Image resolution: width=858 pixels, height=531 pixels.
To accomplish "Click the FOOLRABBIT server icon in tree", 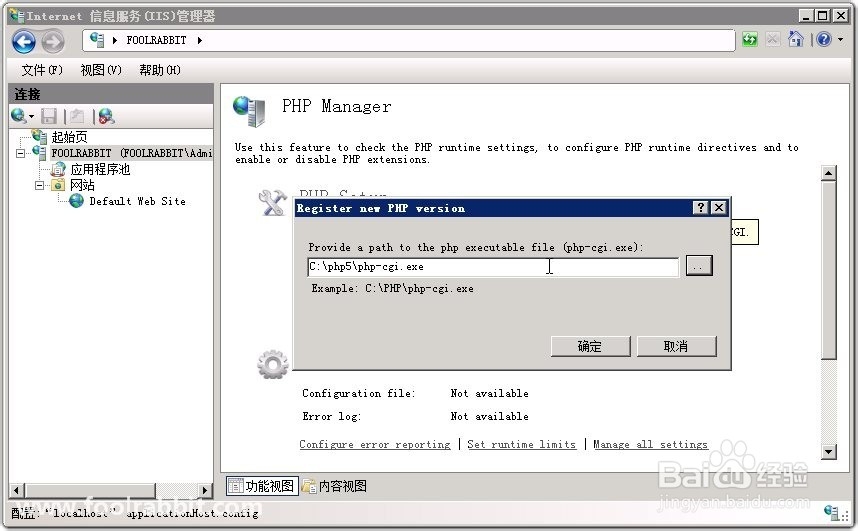I will click(x=39, y=152).
